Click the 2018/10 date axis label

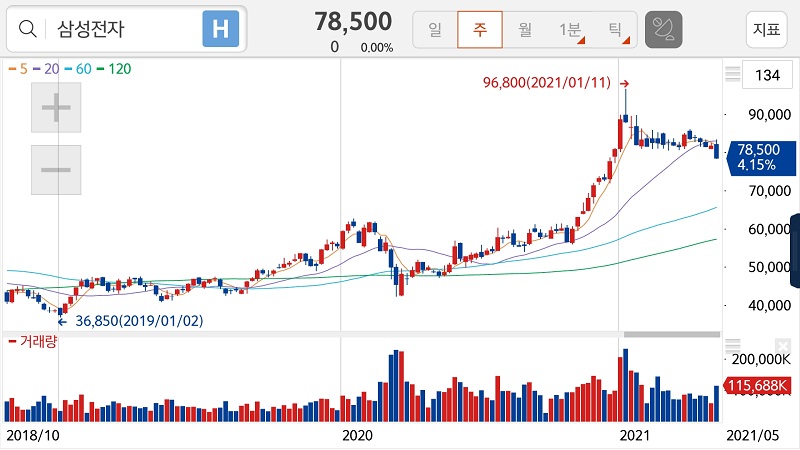coord(33,436)
